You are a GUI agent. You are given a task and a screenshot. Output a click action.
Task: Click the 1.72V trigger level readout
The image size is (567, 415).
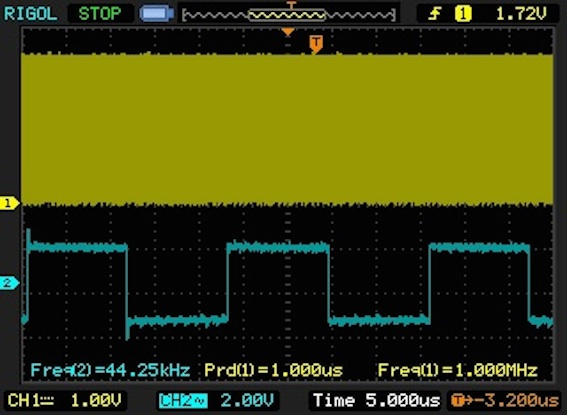point(521,14)
